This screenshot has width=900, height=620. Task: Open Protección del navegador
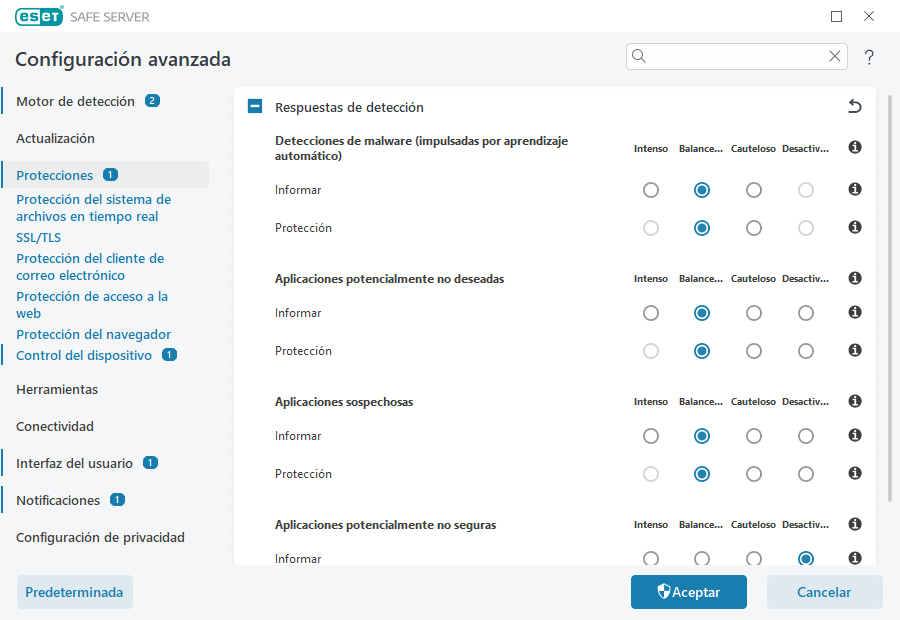point(94,334)
